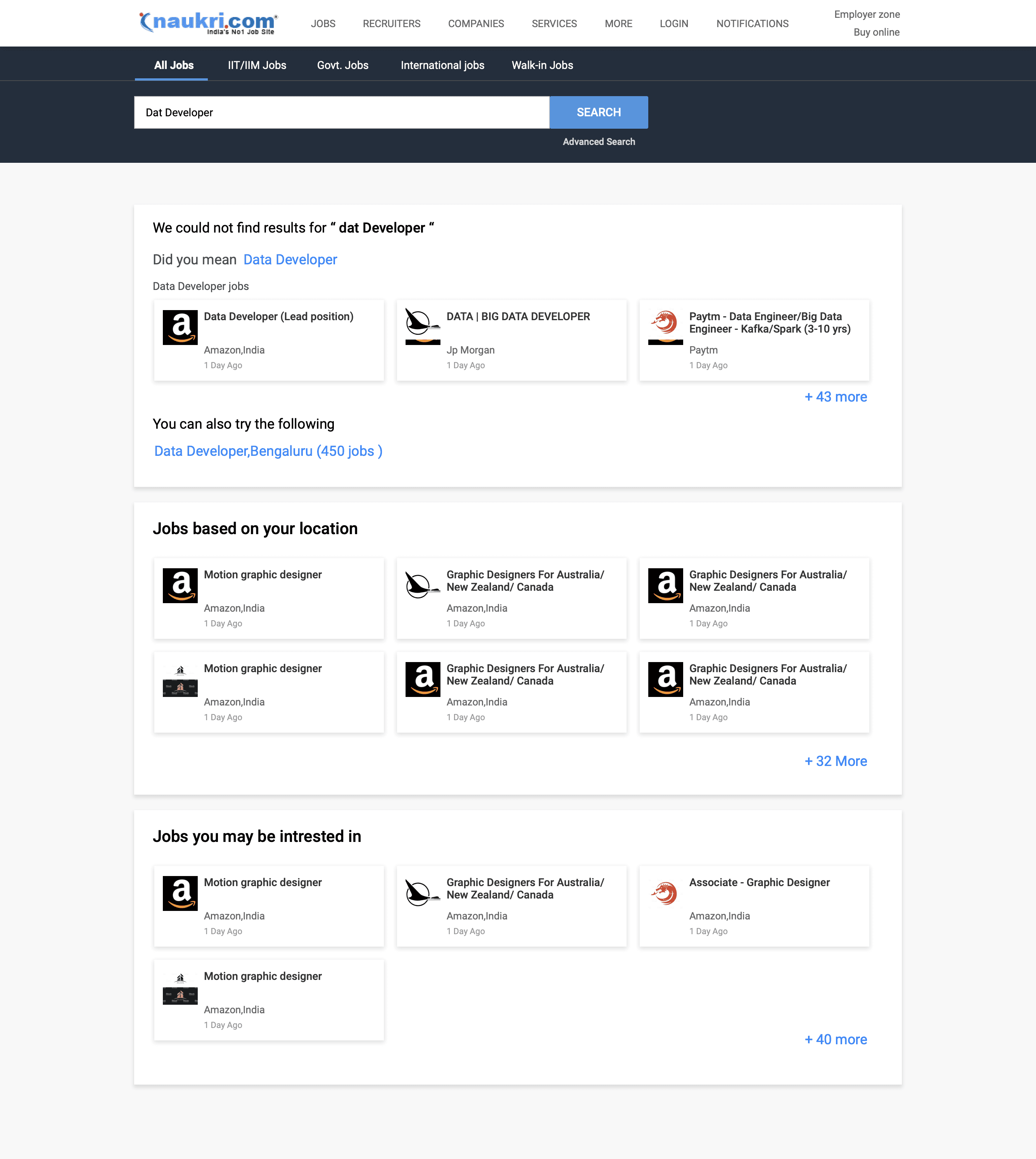Expand +43 more Data Developer jobs
The width and height of the screenshot is (1036, 1159).
835,397
